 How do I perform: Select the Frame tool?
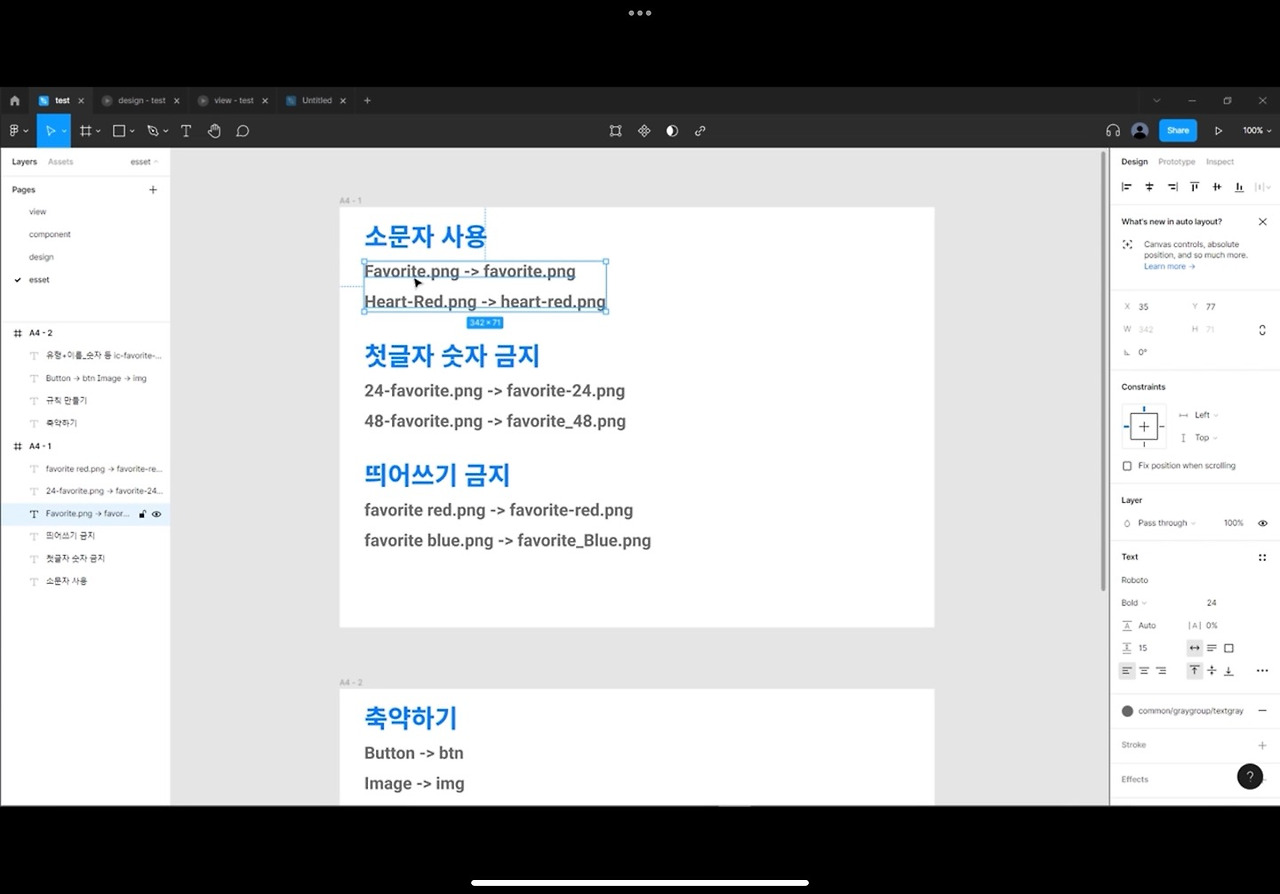(86, 131)
